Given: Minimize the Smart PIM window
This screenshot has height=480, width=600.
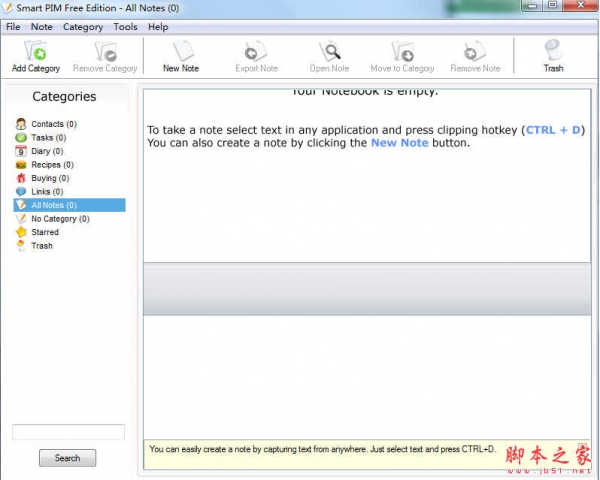Looking at the screenshot, I should click(x=532, y=5).
